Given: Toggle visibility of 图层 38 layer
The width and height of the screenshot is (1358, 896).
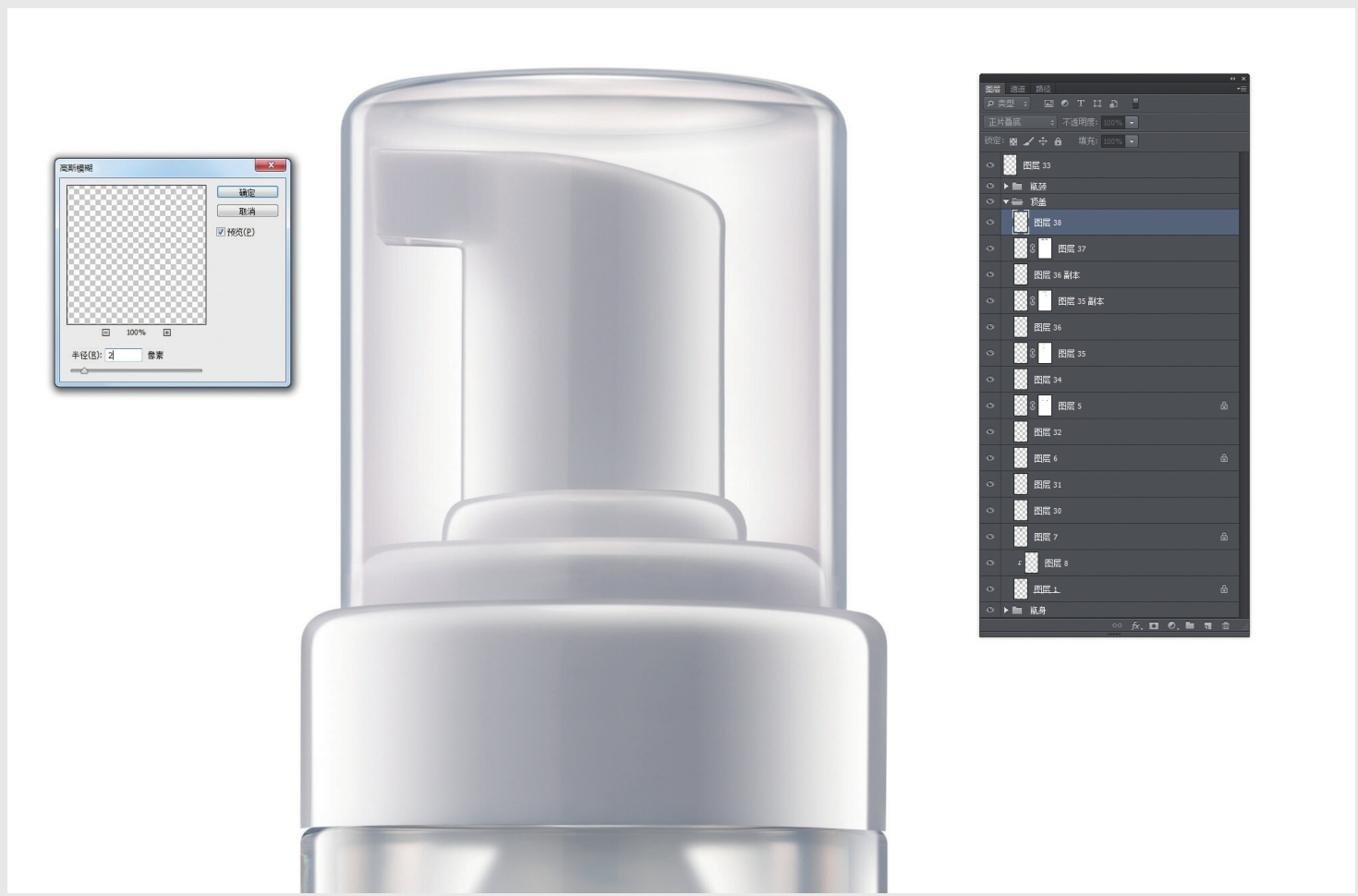Looking at the screenshot, I should click(990, 223).
